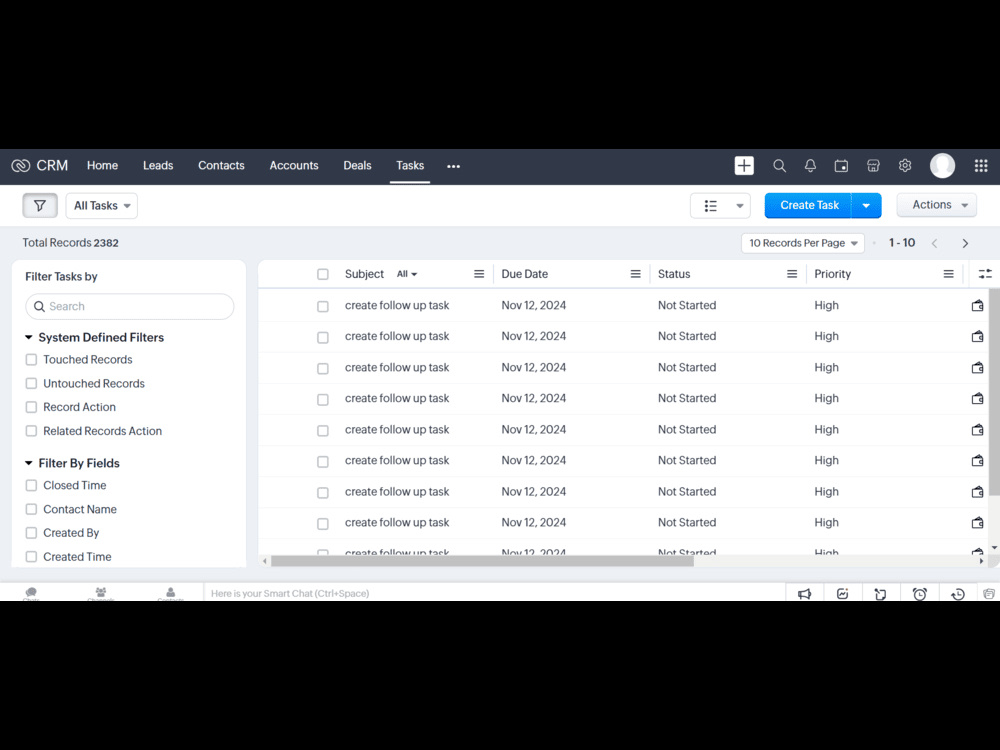Check the Closed Time field filter
This screenshot has height=750, width=1000.
click(31, 485)
